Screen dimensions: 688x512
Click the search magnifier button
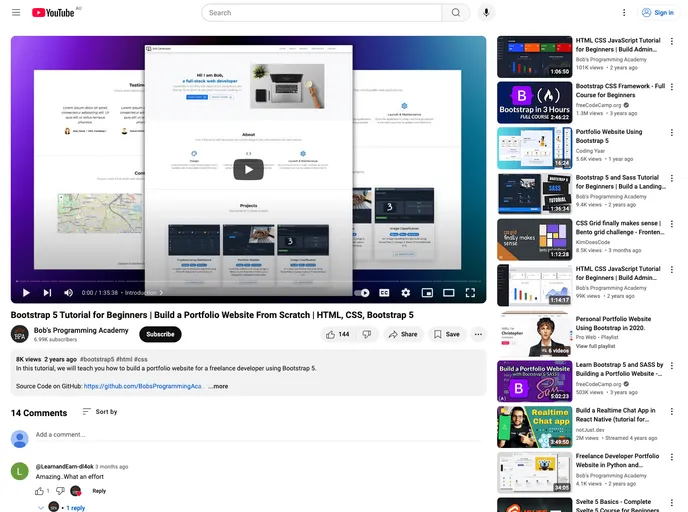click(x=456, y=13)
